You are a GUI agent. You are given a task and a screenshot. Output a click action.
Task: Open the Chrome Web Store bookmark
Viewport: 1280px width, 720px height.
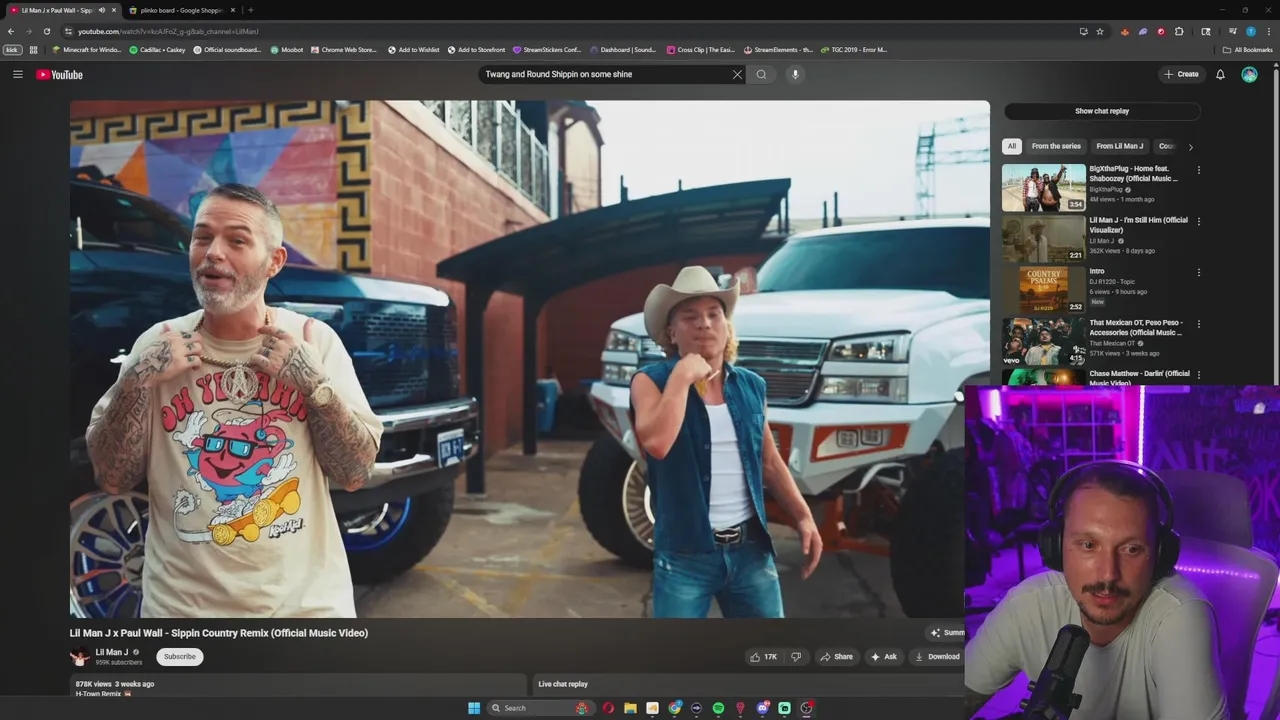pos(344,49)
